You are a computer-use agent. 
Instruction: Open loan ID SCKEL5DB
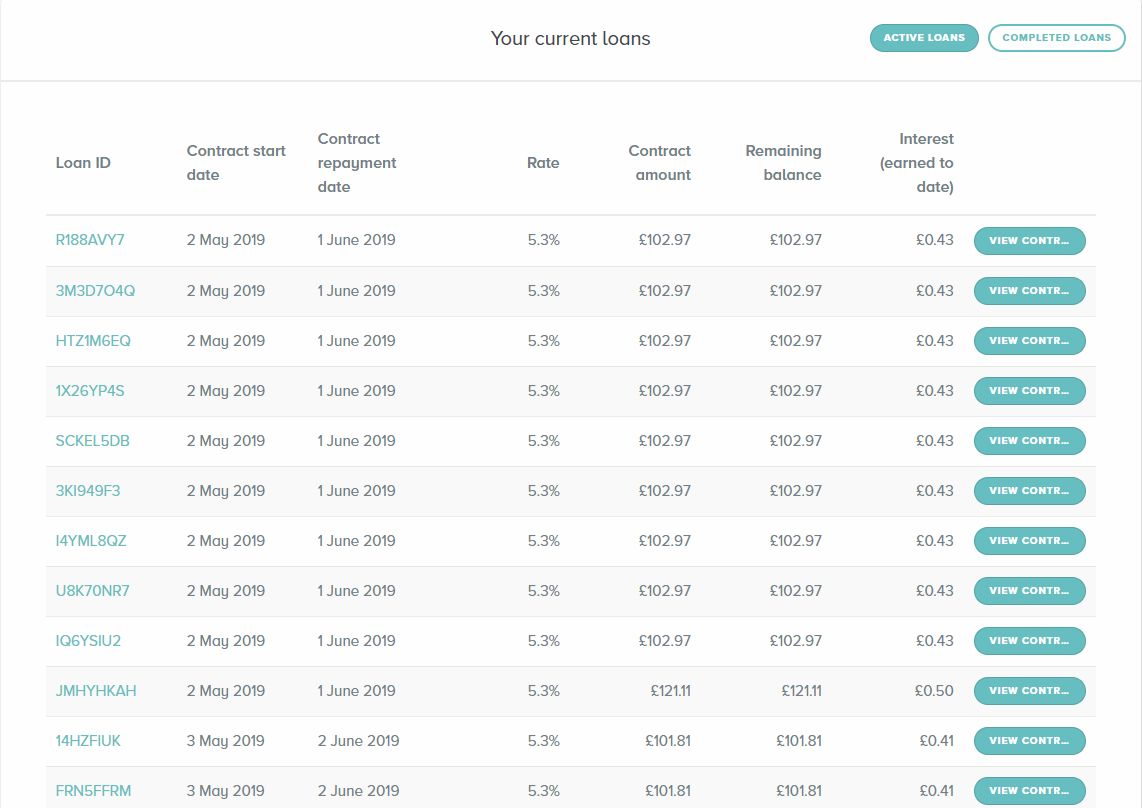[x=92, y=441]
